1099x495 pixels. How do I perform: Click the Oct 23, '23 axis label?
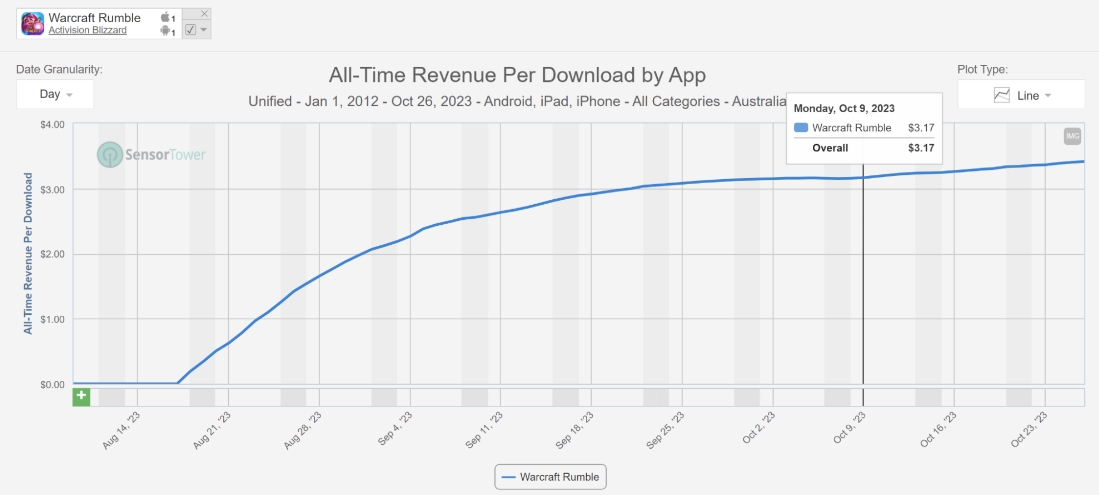point(1030,429)
